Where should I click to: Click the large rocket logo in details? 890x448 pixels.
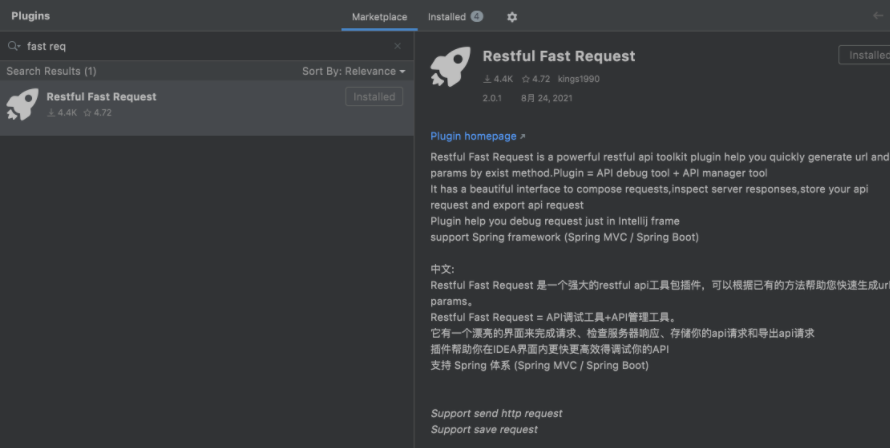click(x=451, y=66)
